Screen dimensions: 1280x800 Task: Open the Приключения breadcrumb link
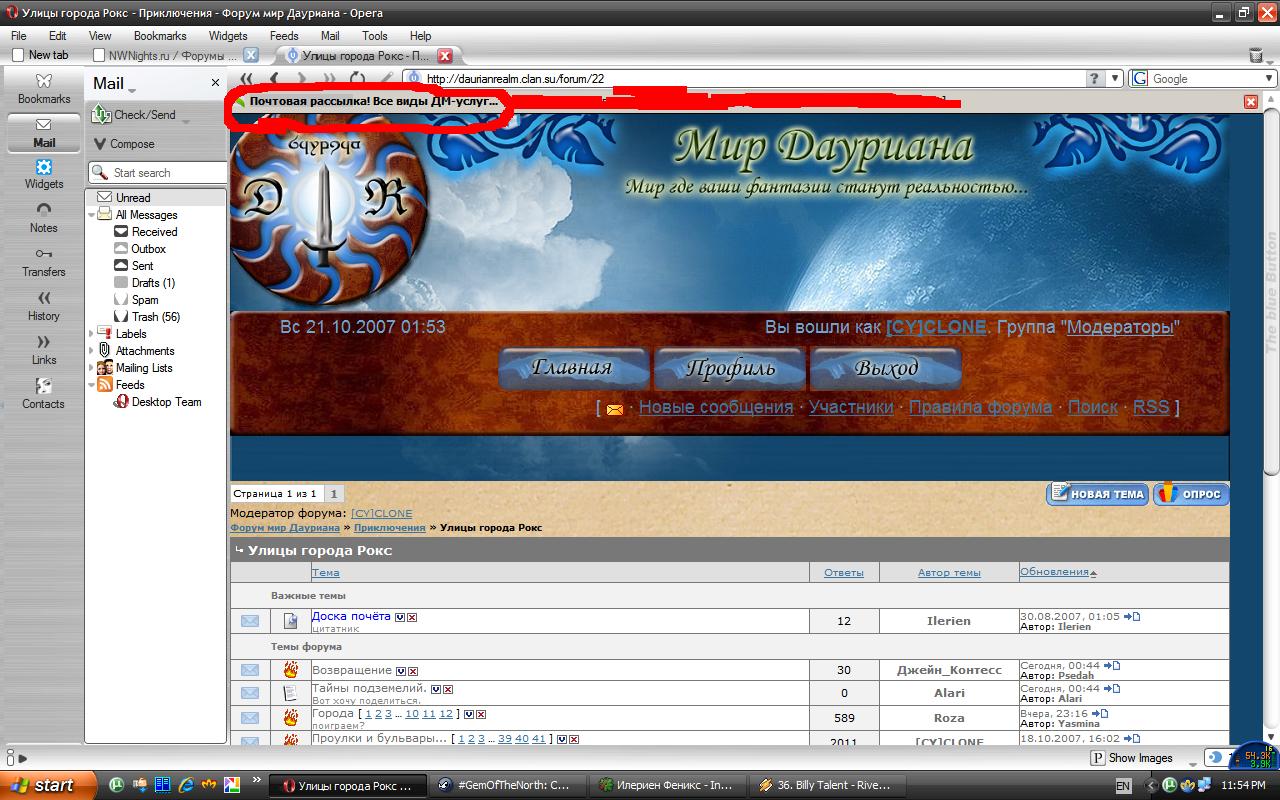[x=389, y=527]
